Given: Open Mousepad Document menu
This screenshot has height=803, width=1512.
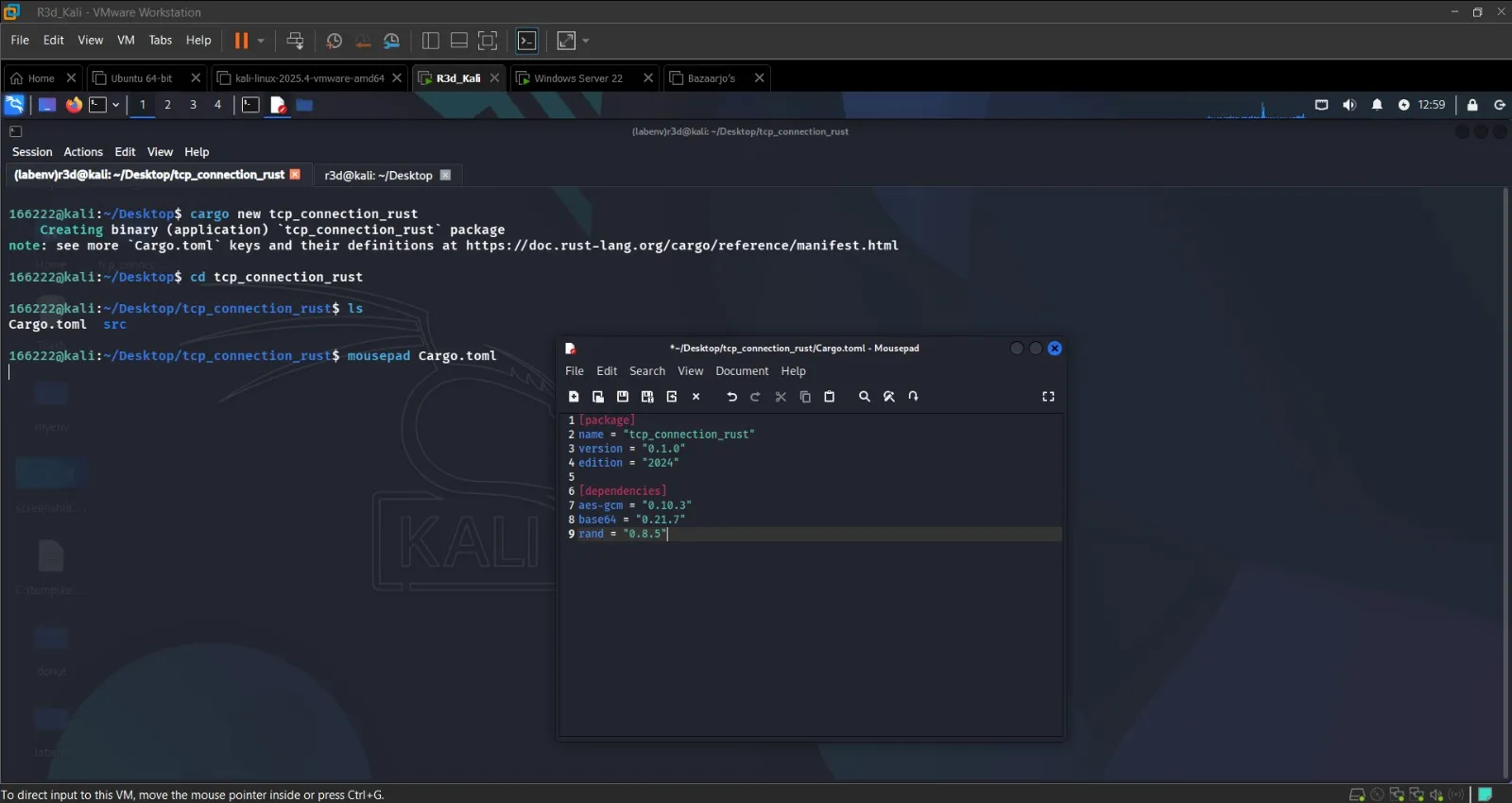Looking at the screenshot, I should coord(742,371).
